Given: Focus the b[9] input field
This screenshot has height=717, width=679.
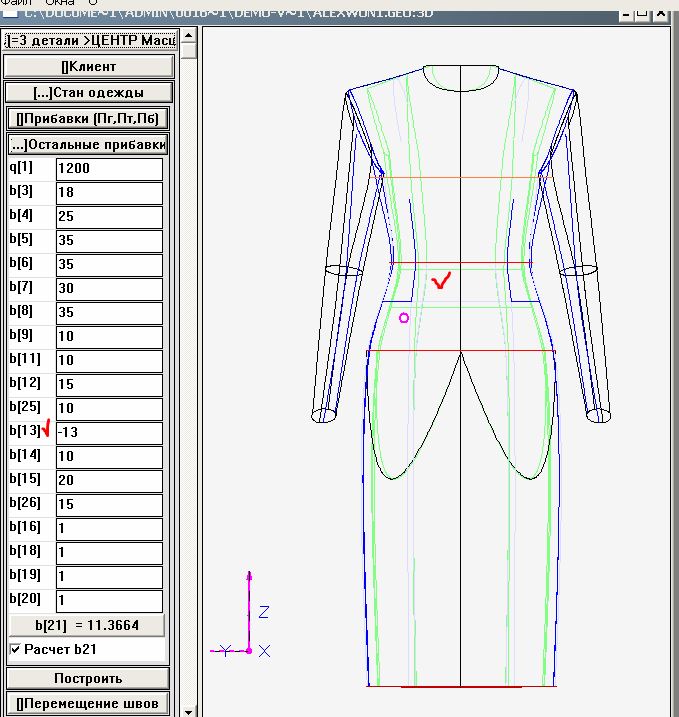Looking at the screenshot, I should tap(109, 337).
